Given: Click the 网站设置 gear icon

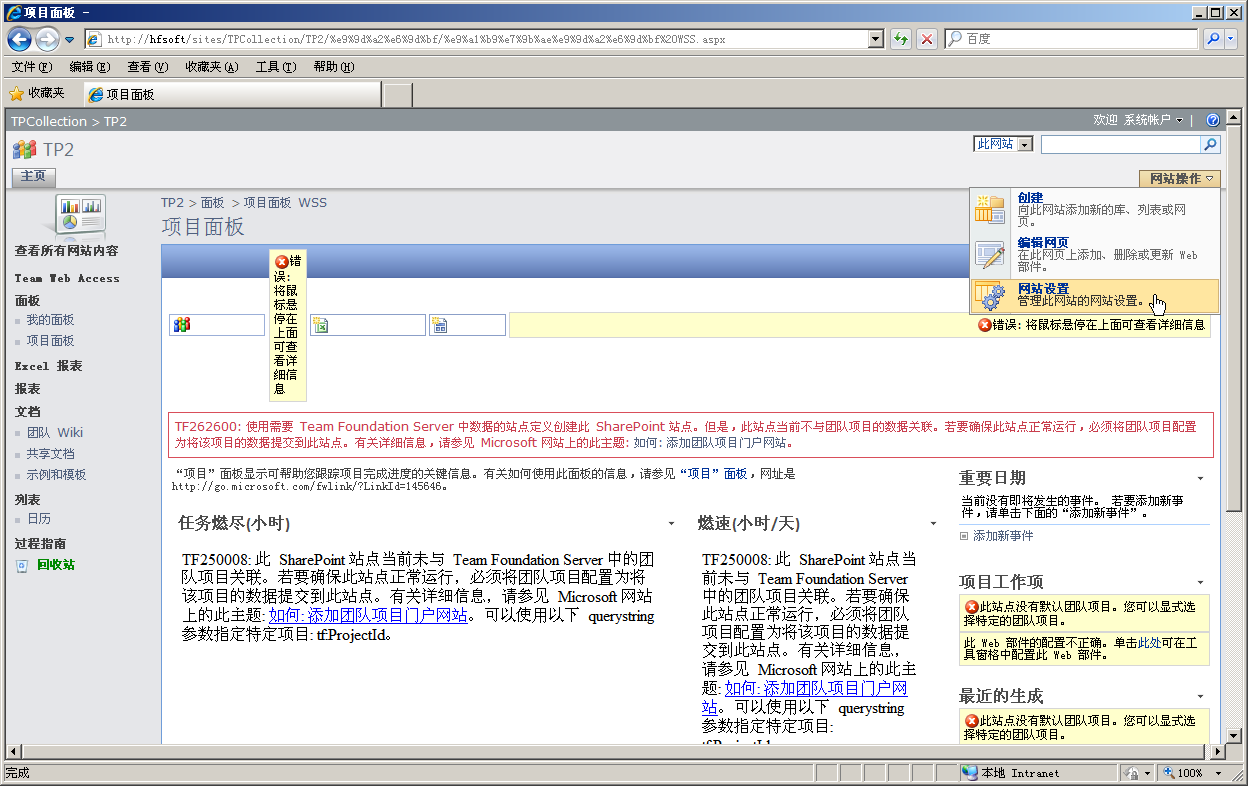Looking at the screenshot, I should click(x=990, y=295).
